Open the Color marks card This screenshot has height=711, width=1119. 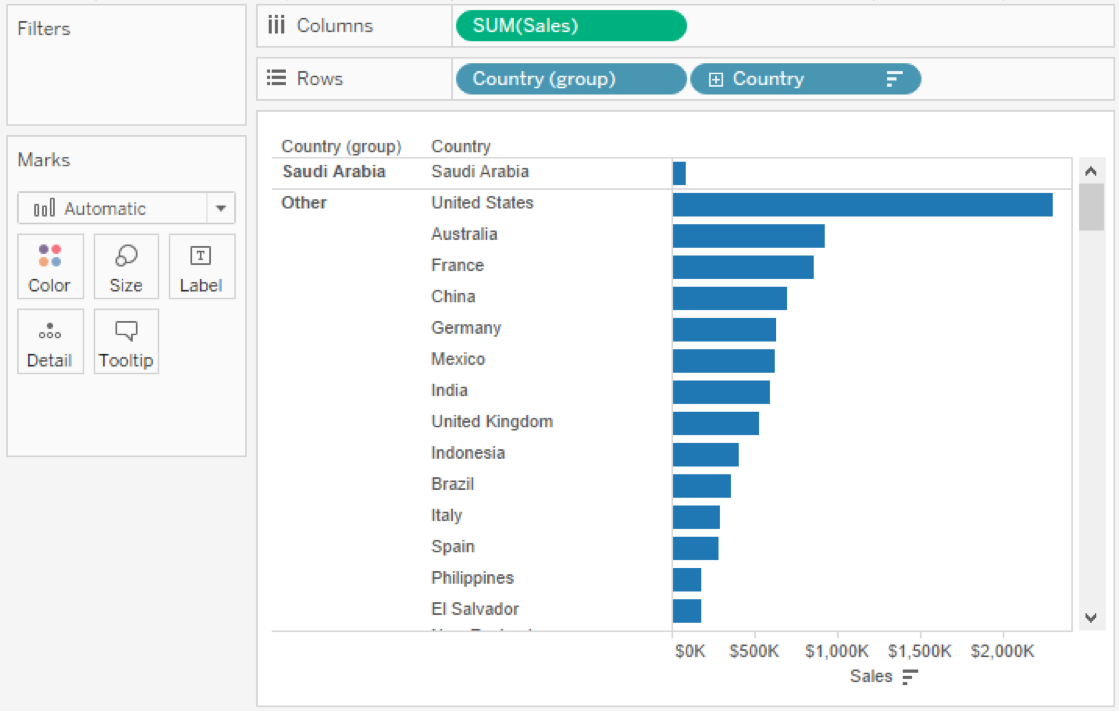(50, 267)
